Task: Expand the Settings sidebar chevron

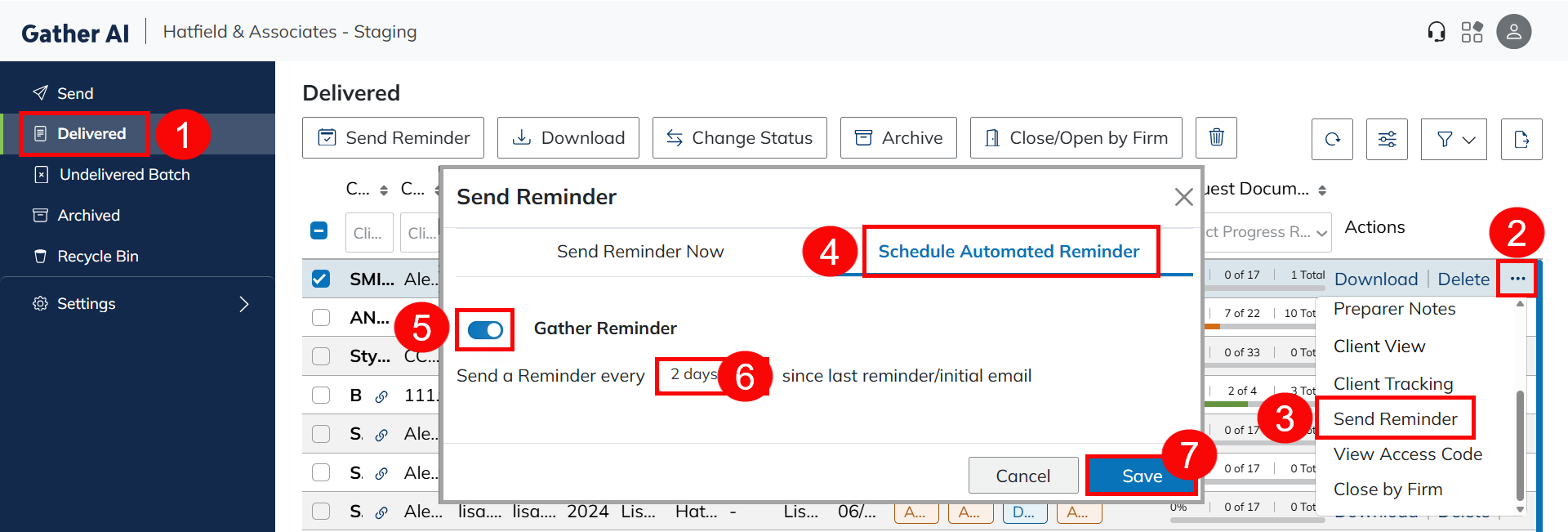Action: tap(243, 304)
